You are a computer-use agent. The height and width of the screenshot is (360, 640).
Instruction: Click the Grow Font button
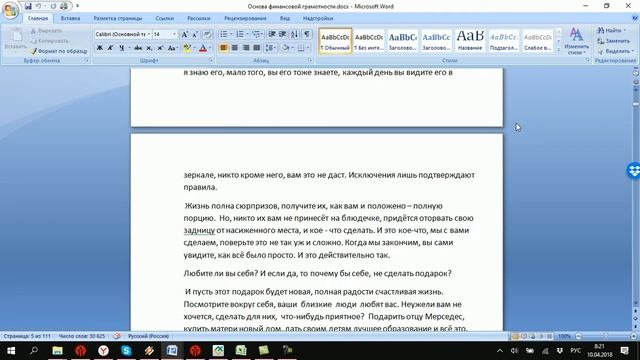click(184, 35)
